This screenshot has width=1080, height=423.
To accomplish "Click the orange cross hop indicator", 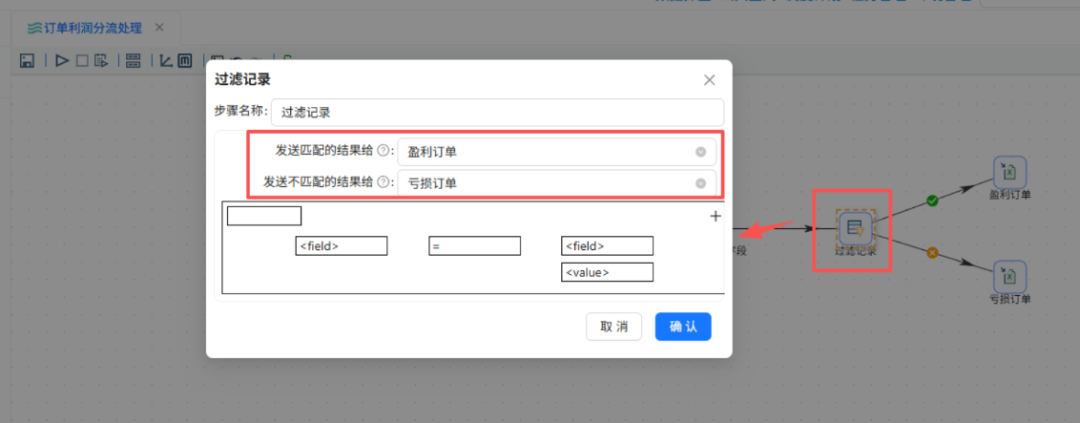I will (x=932, y=253).
